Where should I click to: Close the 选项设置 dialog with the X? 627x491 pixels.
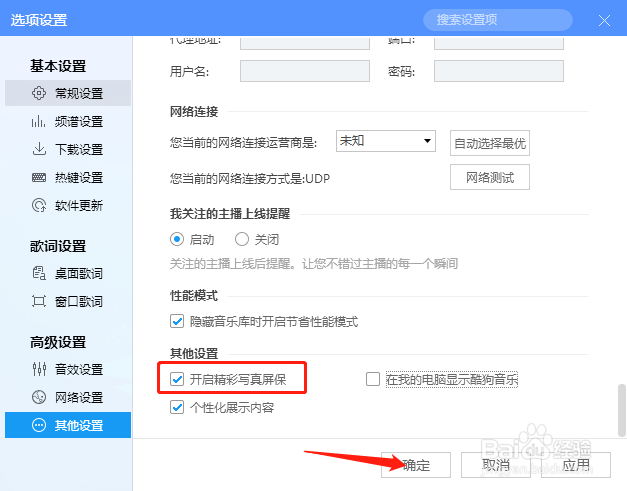coord(604,20)
